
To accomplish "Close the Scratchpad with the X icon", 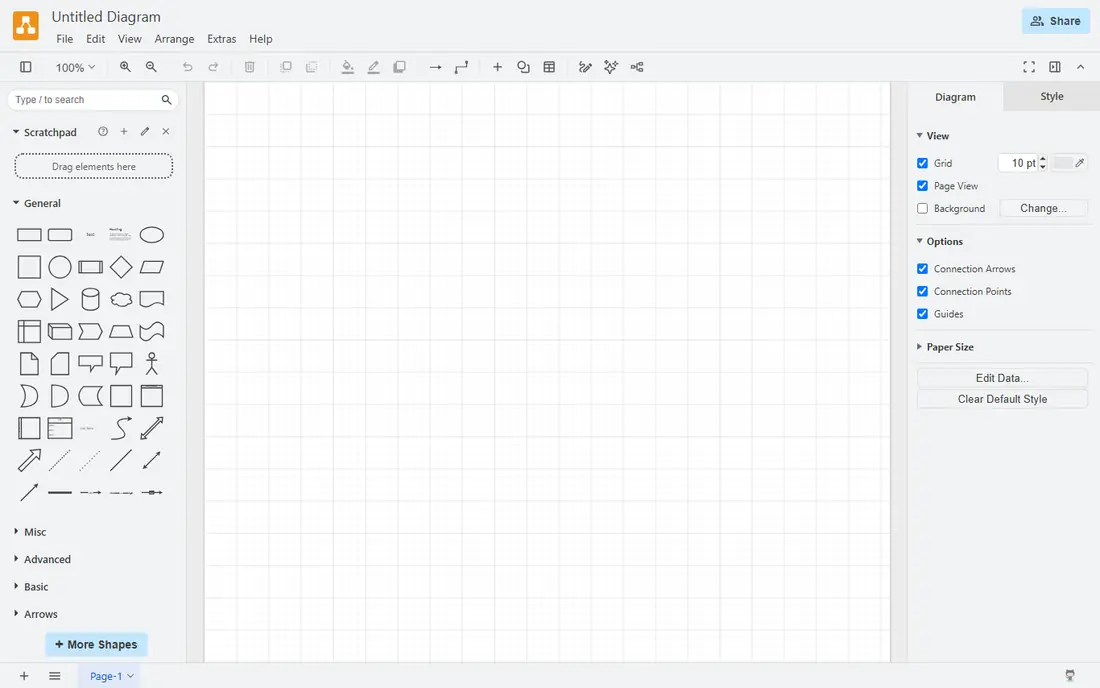I will pos(166,132).
